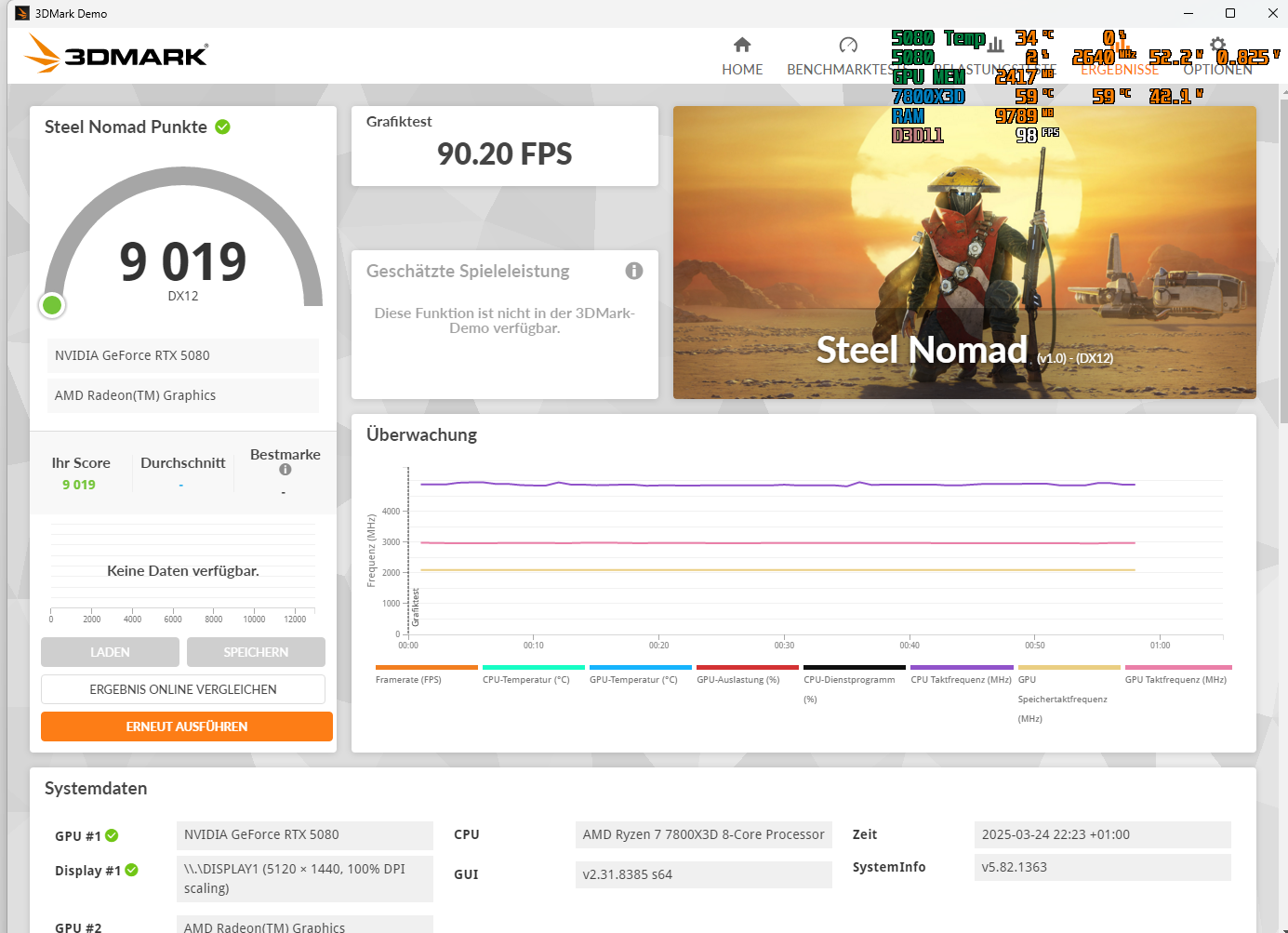Click the info icon beside Geschätzte Spieleleistung
1288x933 pixels.
[x=634, y=271]
